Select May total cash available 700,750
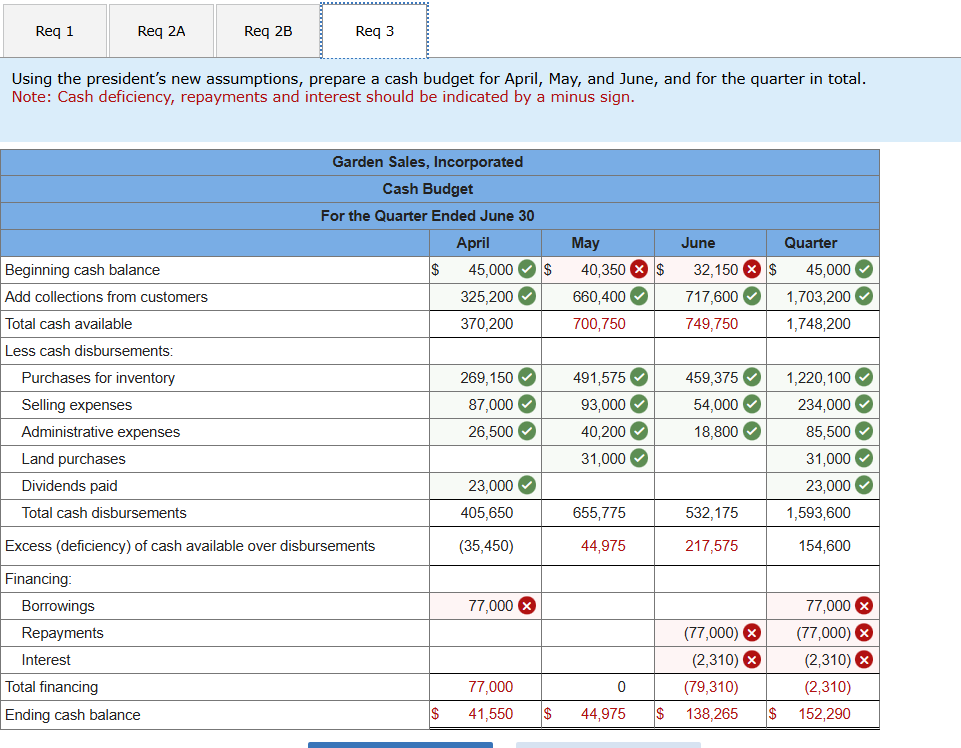The width and height of the screenshot is (961, 748). (599, 324)
